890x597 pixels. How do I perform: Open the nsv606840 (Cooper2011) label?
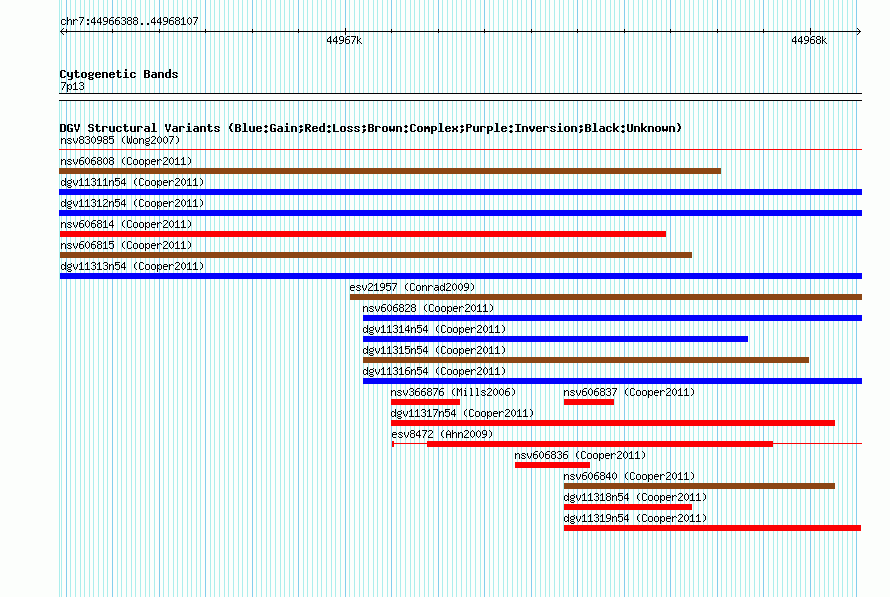coord(629,476)
